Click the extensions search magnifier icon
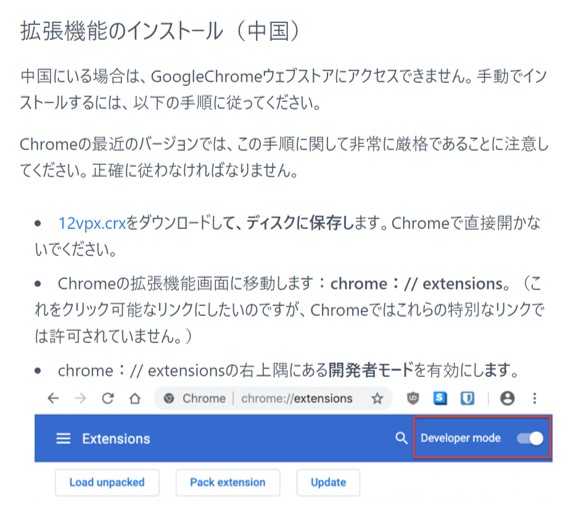The width and height of the screenshot is (568, 505). coord(401,438)
